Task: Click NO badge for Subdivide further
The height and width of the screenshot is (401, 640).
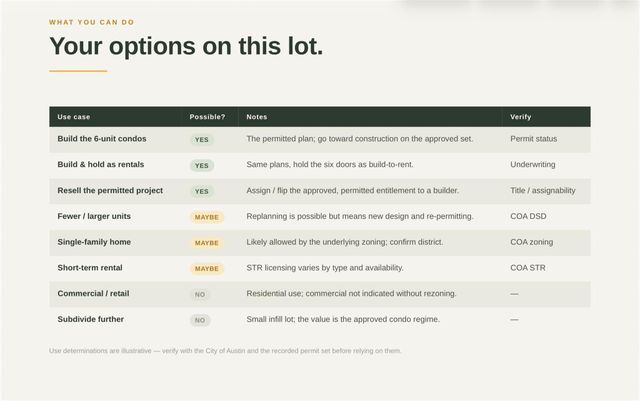Action: tap(200, 320)
